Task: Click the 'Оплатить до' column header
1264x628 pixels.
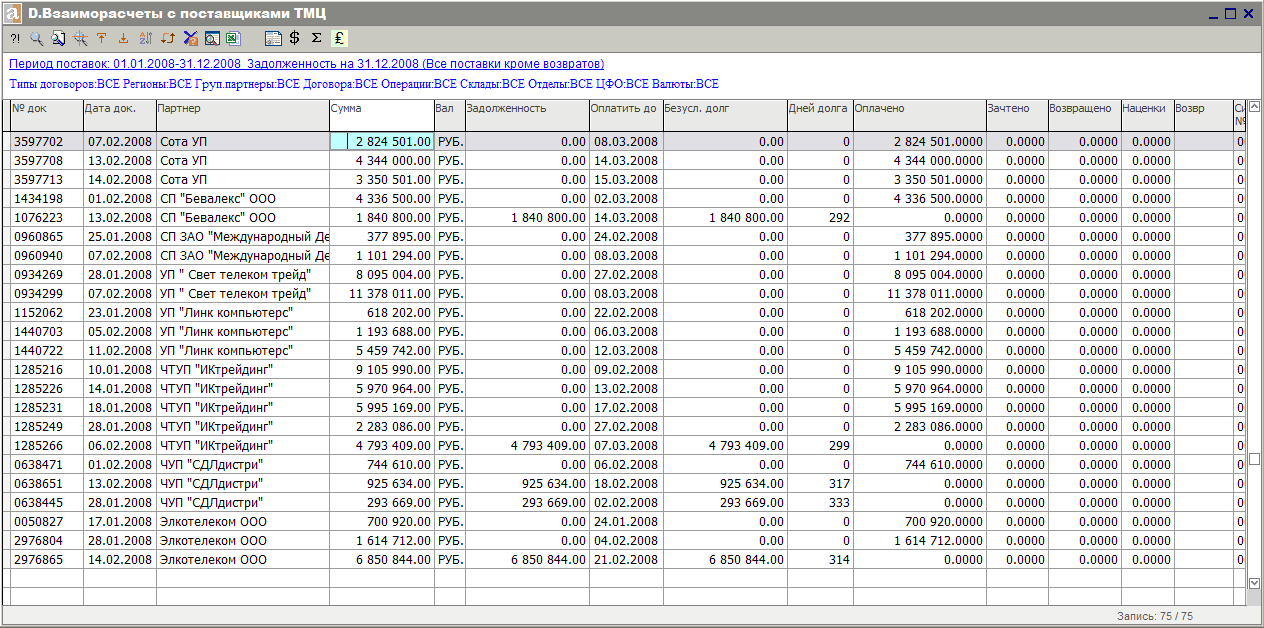Action: [626, 115]
